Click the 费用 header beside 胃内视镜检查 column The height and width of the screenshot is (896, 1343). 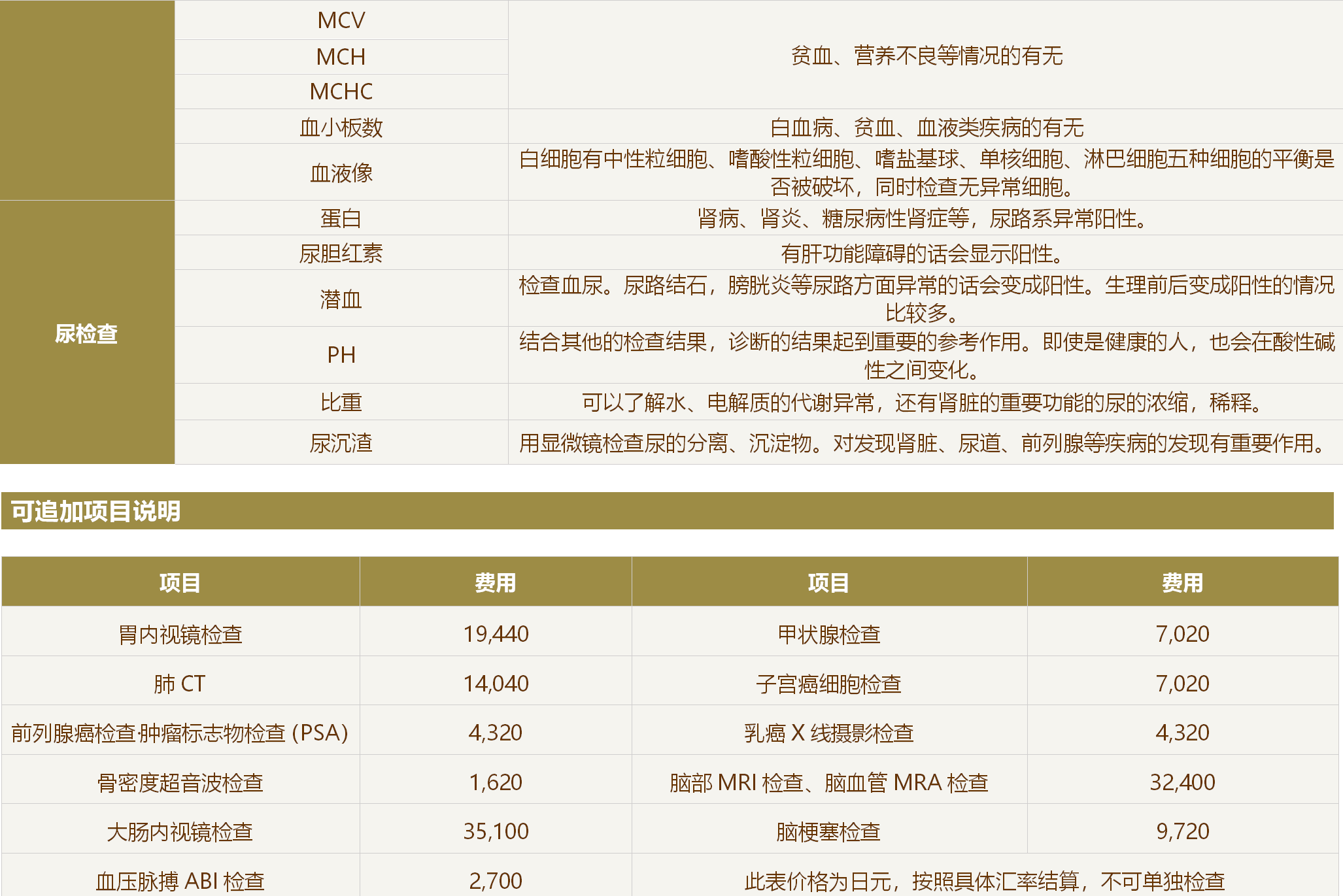tap(496, 582)
